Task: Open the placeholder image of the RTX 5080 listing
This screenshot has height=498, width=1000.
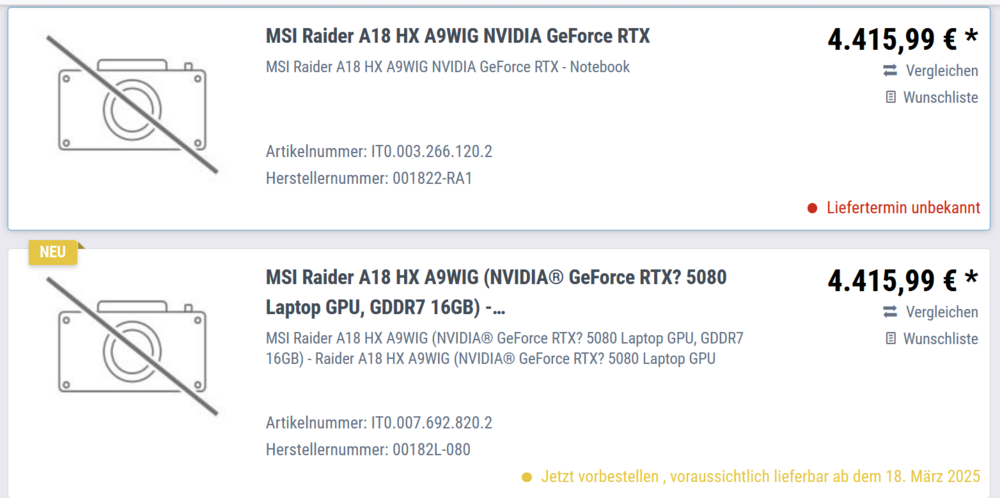Action: click(132, 344)
